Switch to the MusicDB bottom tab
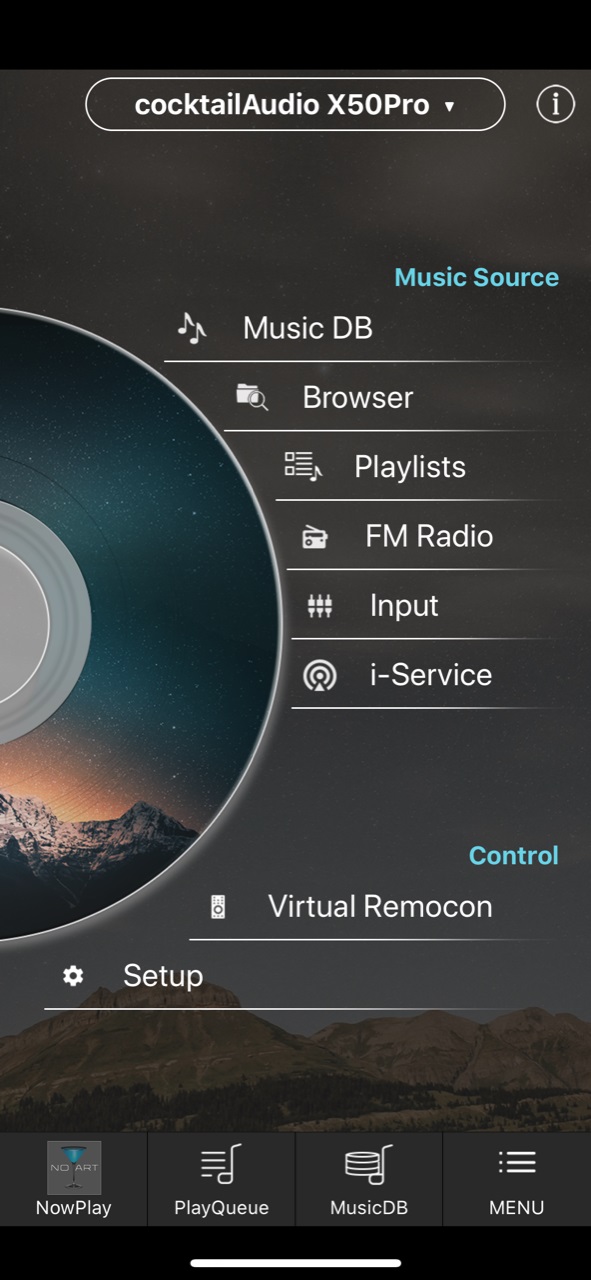 pos(369,1179)
